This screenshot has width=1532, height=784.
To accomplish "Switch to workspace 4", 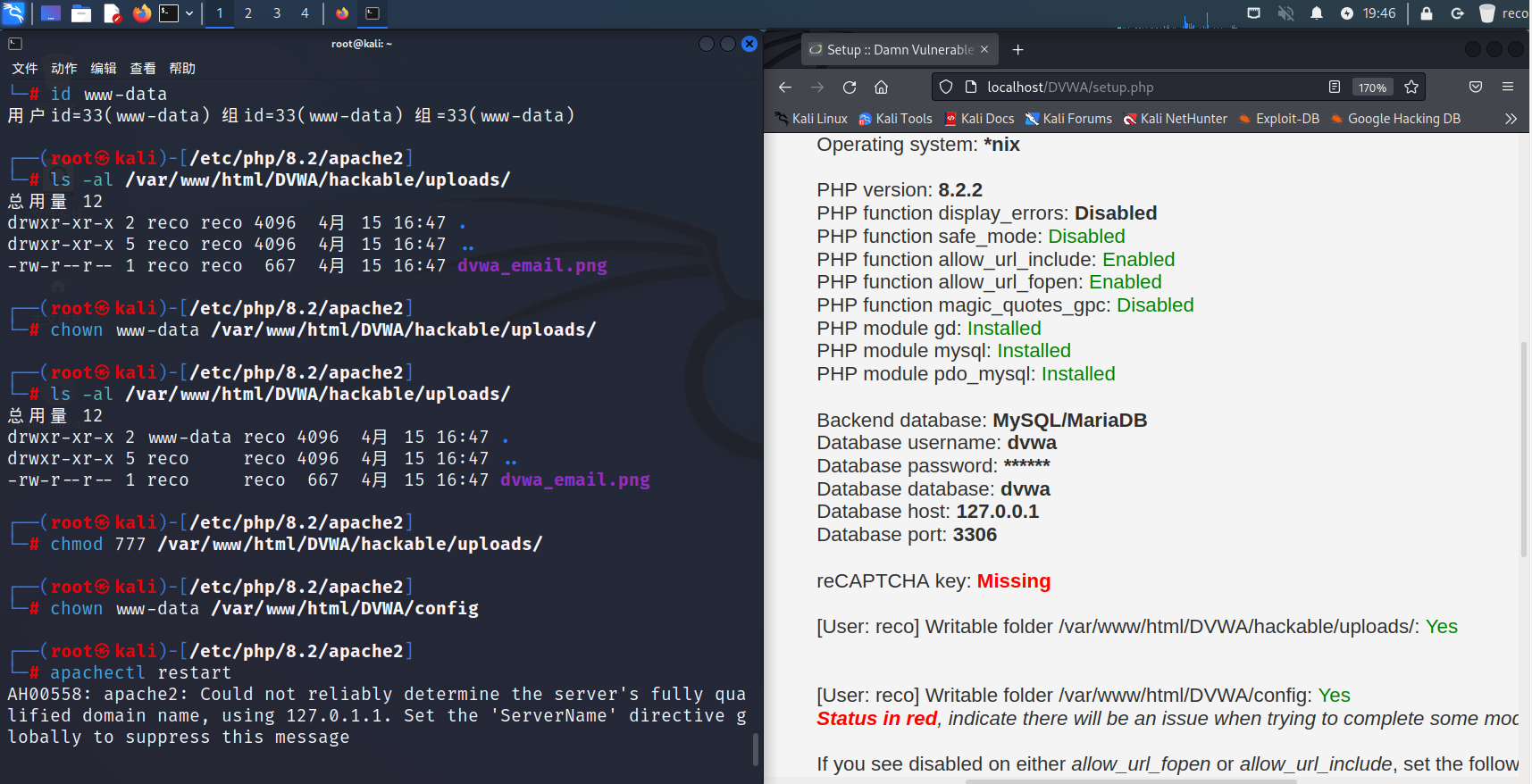I will [305, 13].
